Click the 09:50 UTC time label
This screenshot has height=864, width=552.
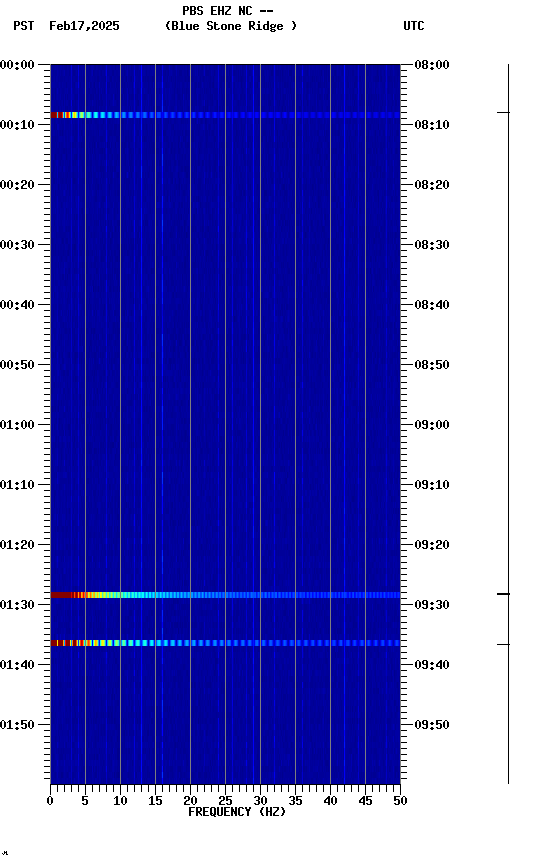[432, 725]
